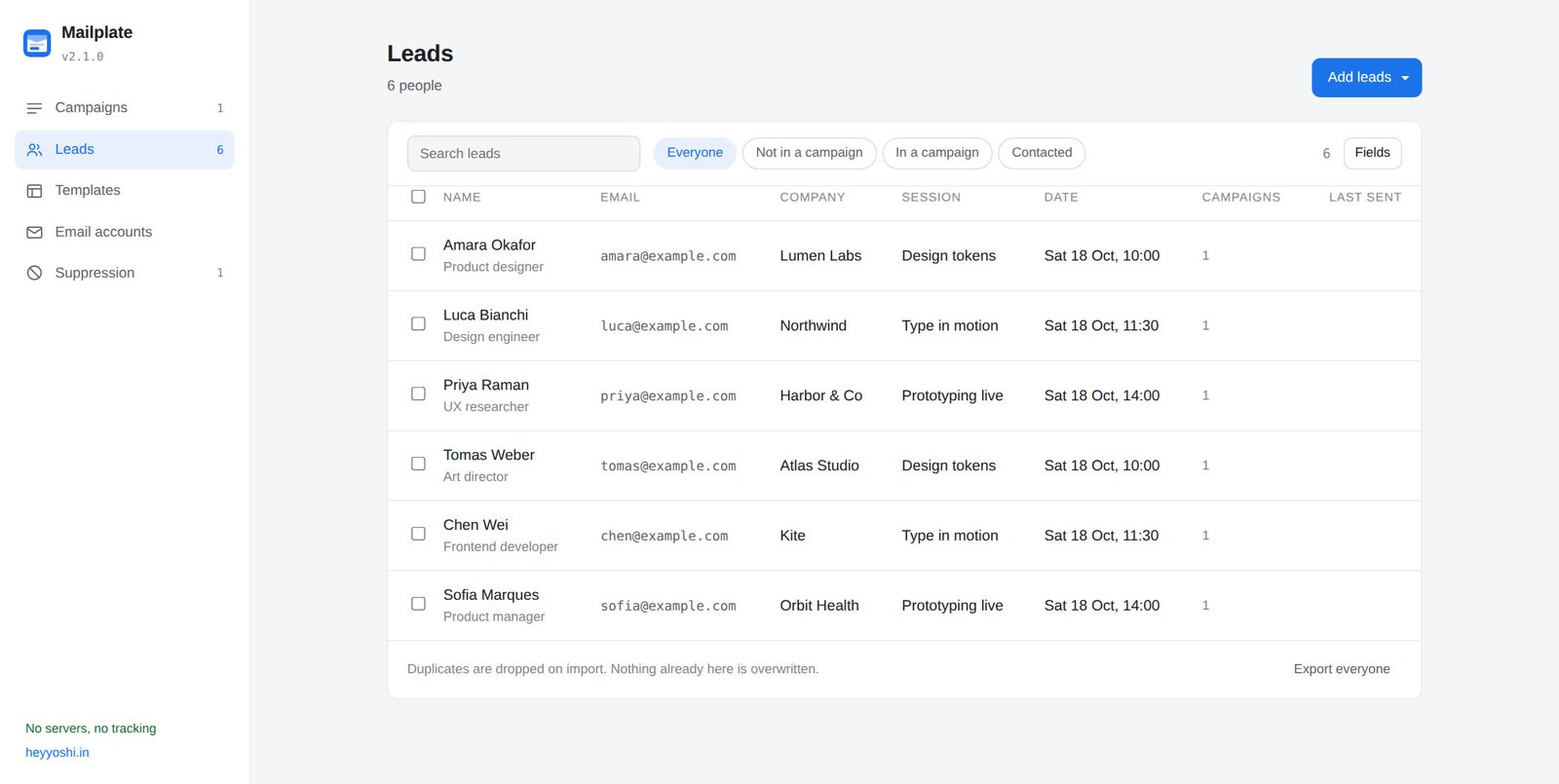Click the Templates layout icon in sidebar
Screen dimensions: 1559x784
[x=34, y=191]
